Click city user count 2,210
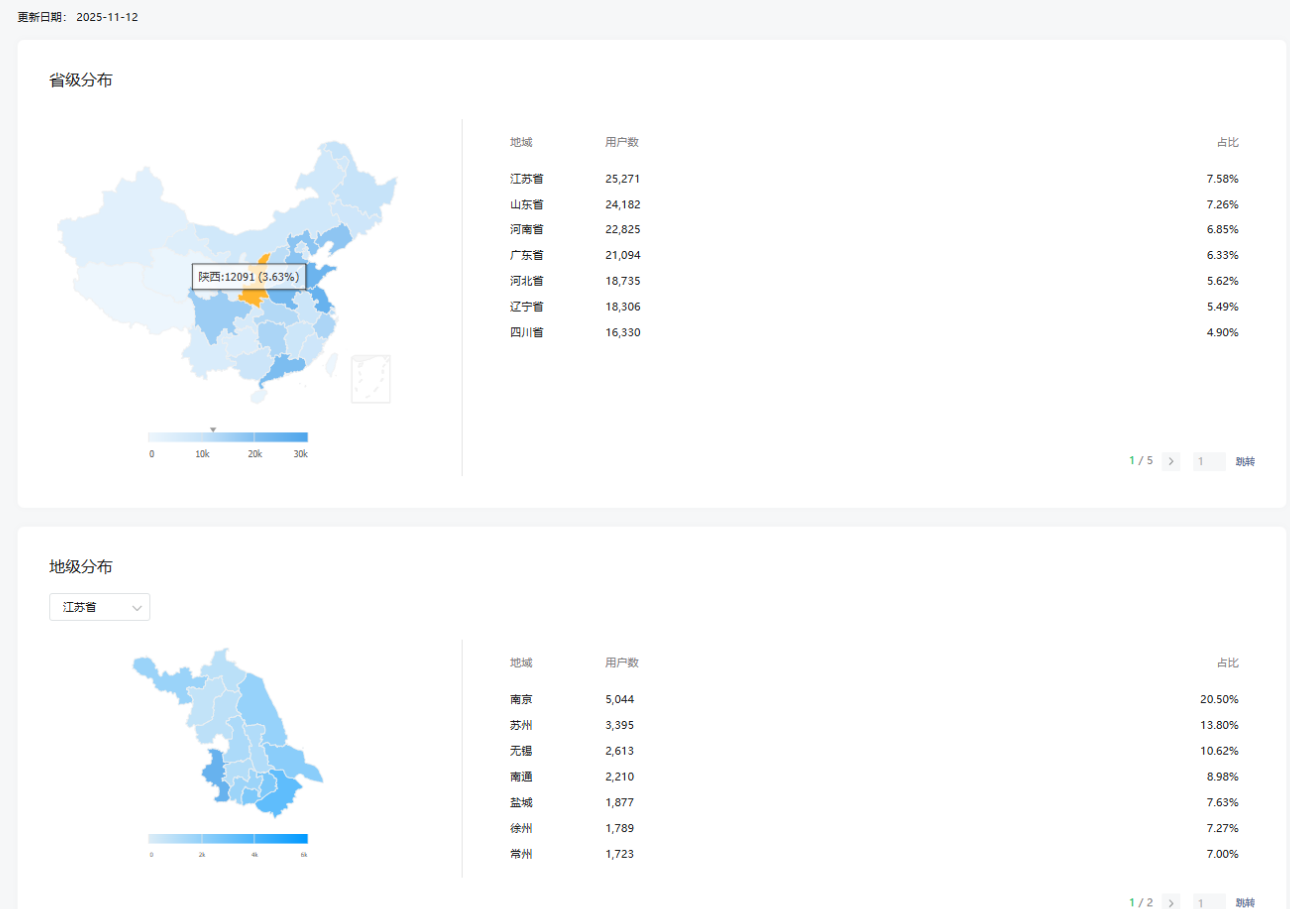Screen dimensions: 1290x909 click(x=620, y=776)
